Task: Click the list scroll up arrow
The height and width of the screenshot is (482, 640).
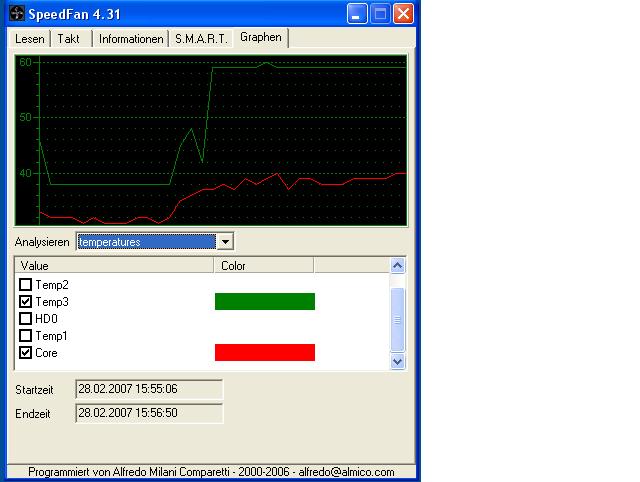Action: [x=398, y=266]
